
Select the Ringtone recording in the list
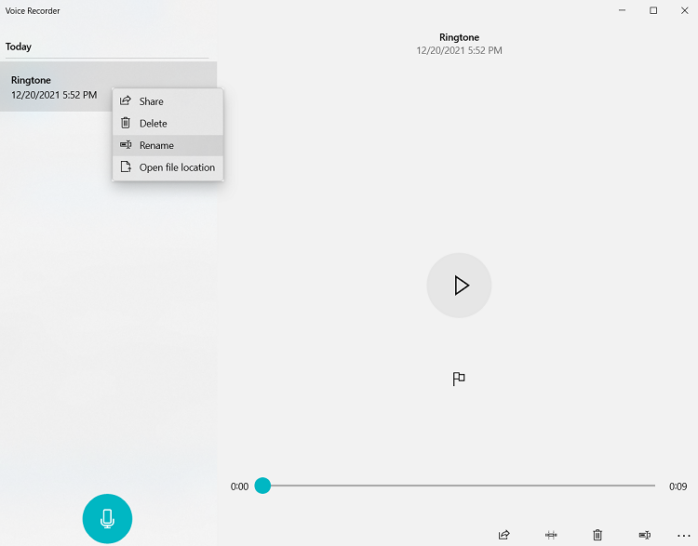tap(108, 87)
